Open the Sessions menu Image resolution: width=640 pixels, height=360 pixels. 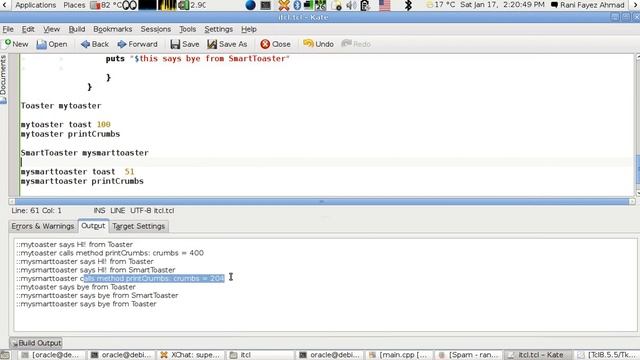tap(156, 29)
